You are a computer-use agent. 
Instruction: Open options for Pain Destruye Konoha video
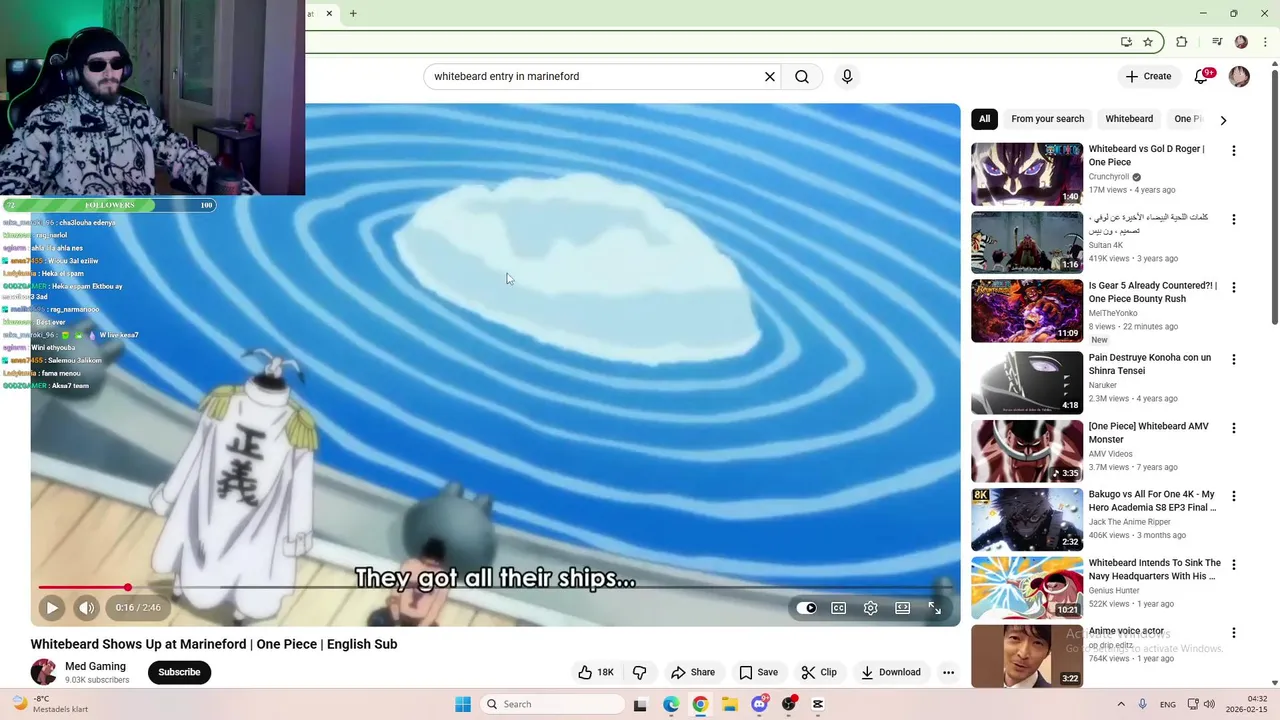tap(1234, 359)
